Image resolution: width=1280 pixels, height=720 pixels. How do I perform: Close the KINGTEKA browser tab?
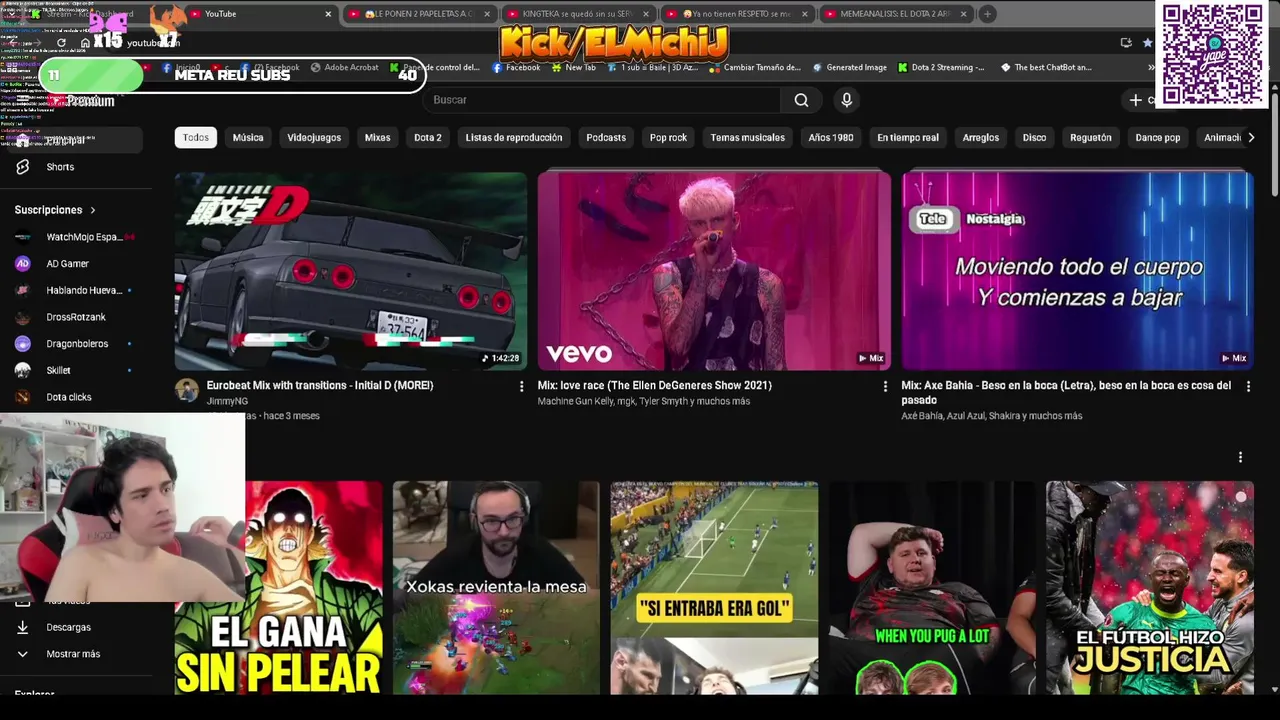[x=645, y=14]
